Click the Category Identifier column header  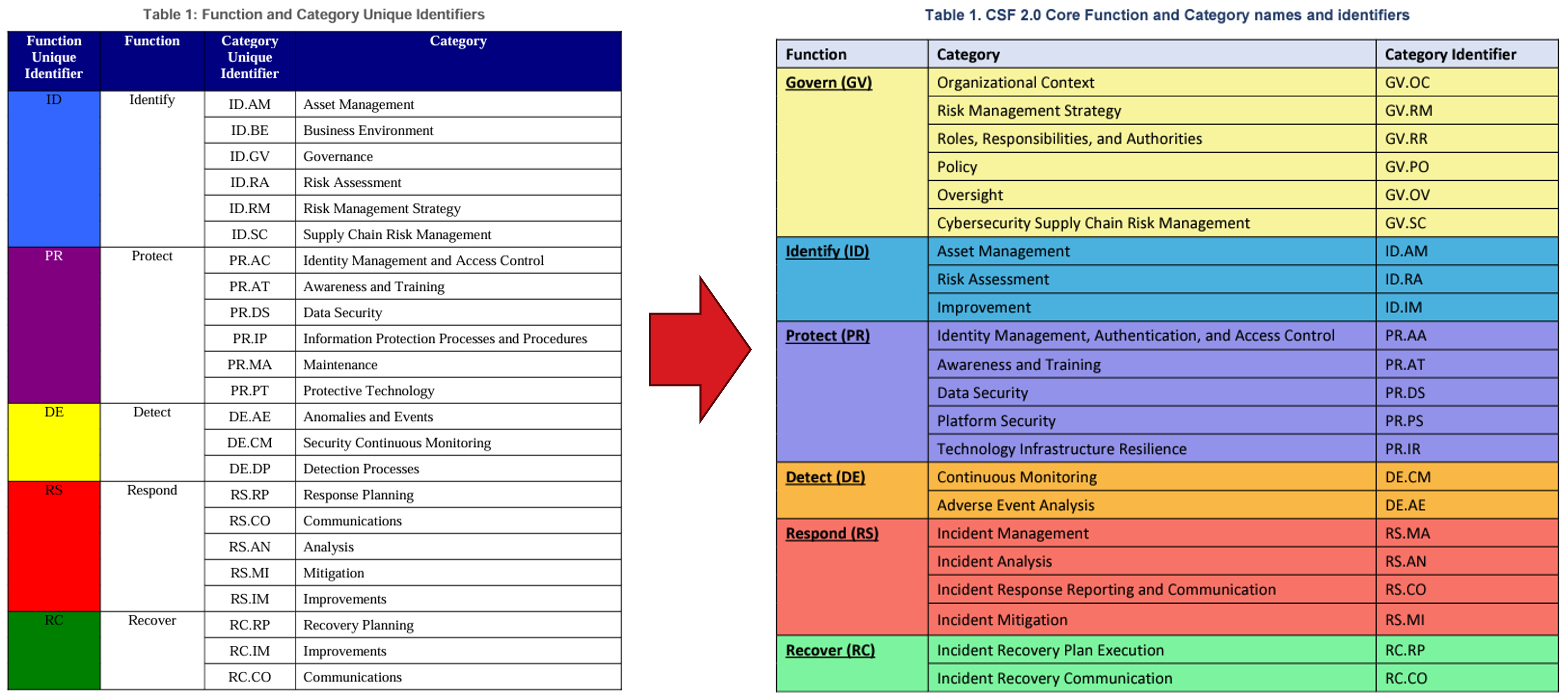coord(1450,55)
